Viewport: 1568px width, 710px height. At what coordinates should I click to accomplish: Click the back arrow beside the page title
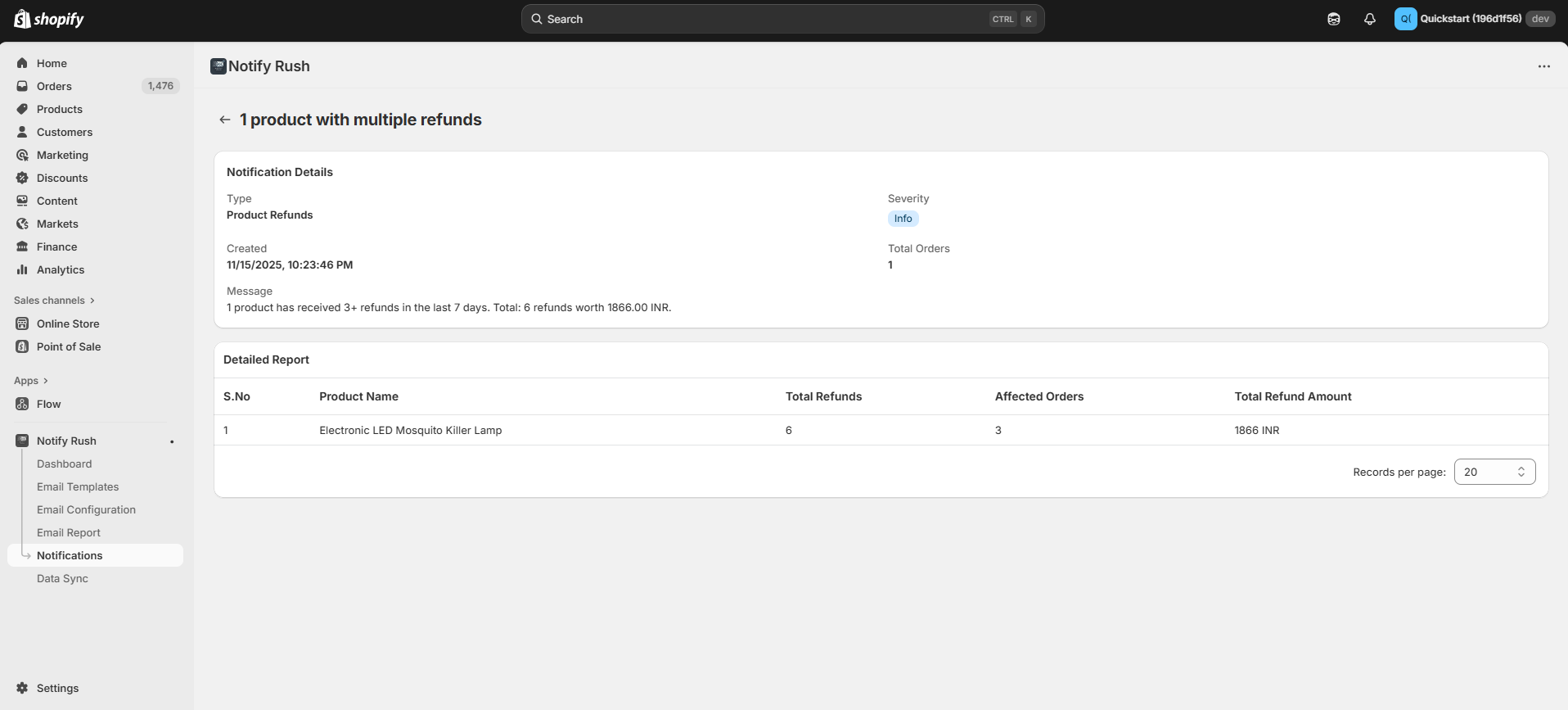[224, 120]
